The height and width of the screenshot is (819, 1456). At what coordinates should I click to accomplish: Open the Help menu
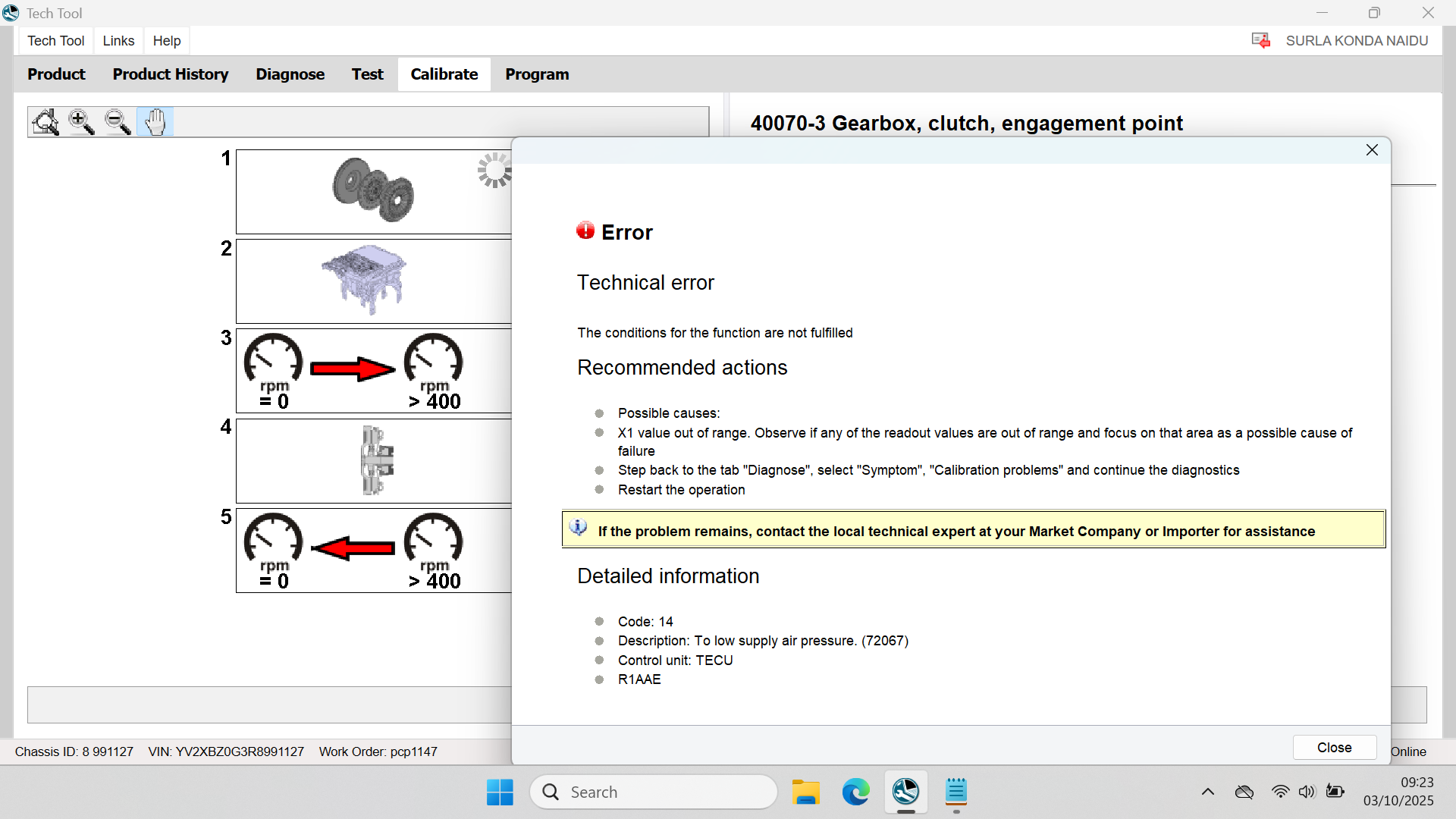[x=167, y=41]
